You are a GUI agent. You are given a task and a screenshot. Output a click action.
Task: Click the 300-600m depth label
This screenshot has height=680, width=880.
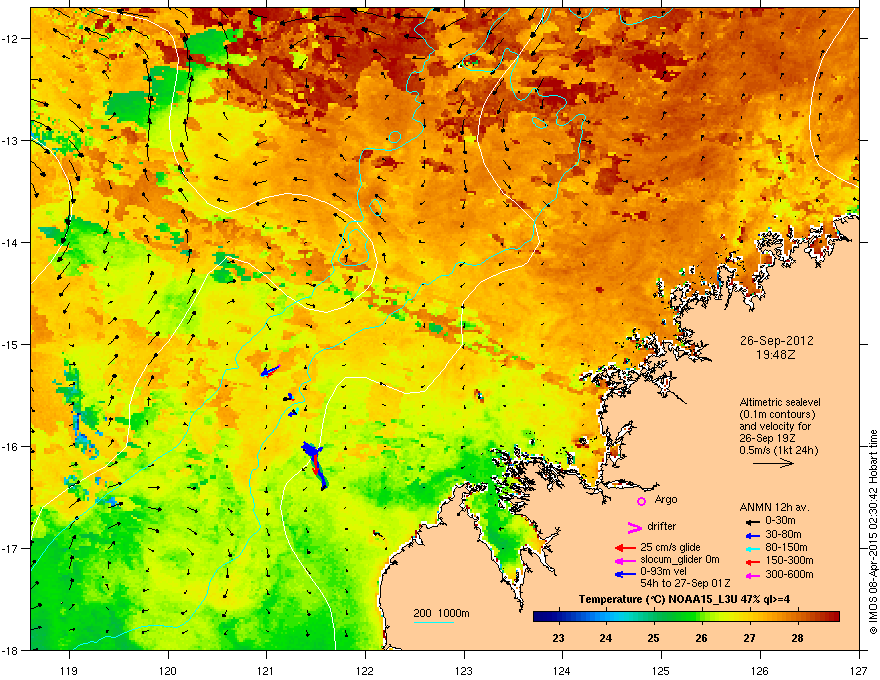789,575
